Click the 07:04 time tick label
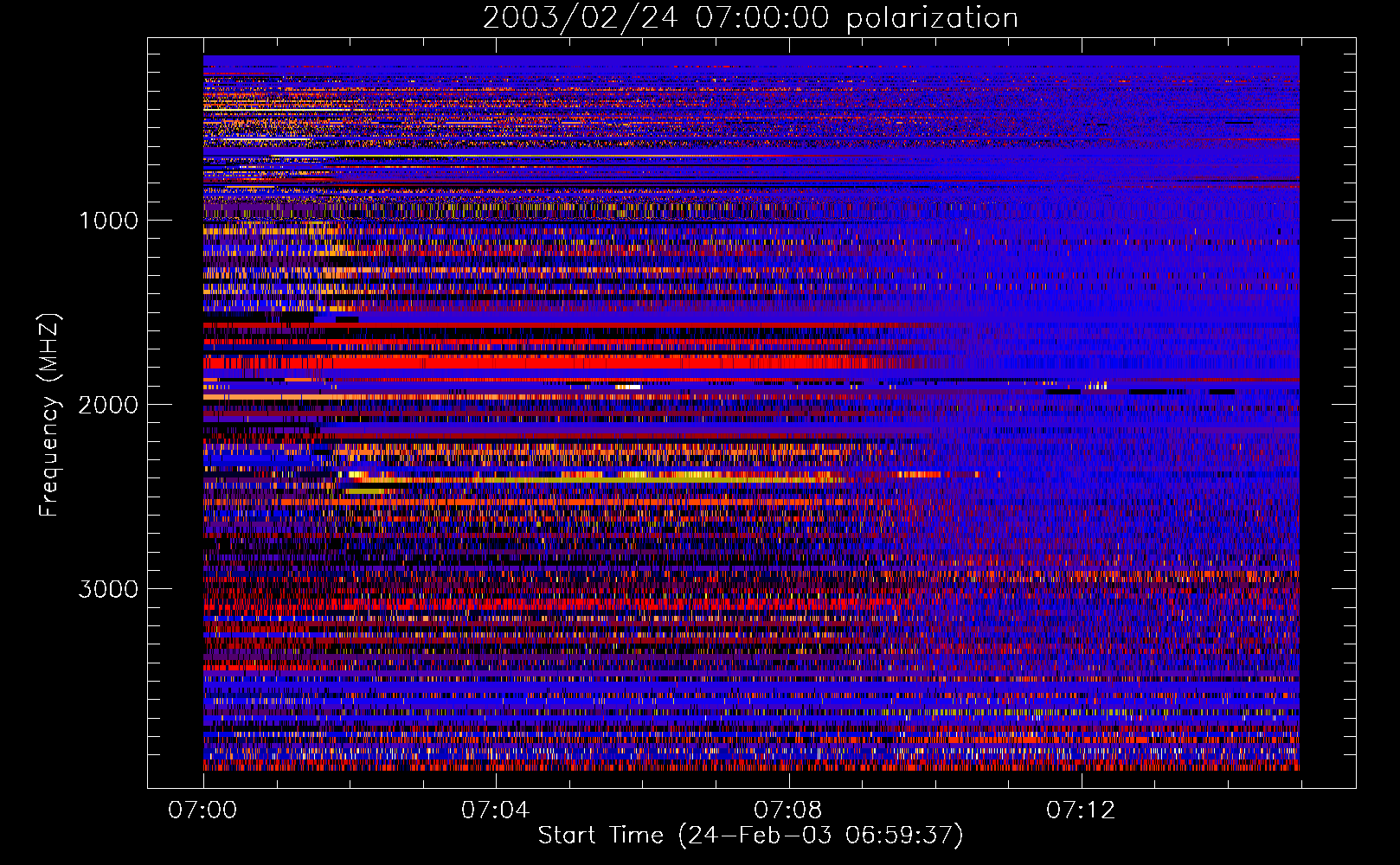The height and width of the screenshot is (865, 1400). [x=495, y=810]
